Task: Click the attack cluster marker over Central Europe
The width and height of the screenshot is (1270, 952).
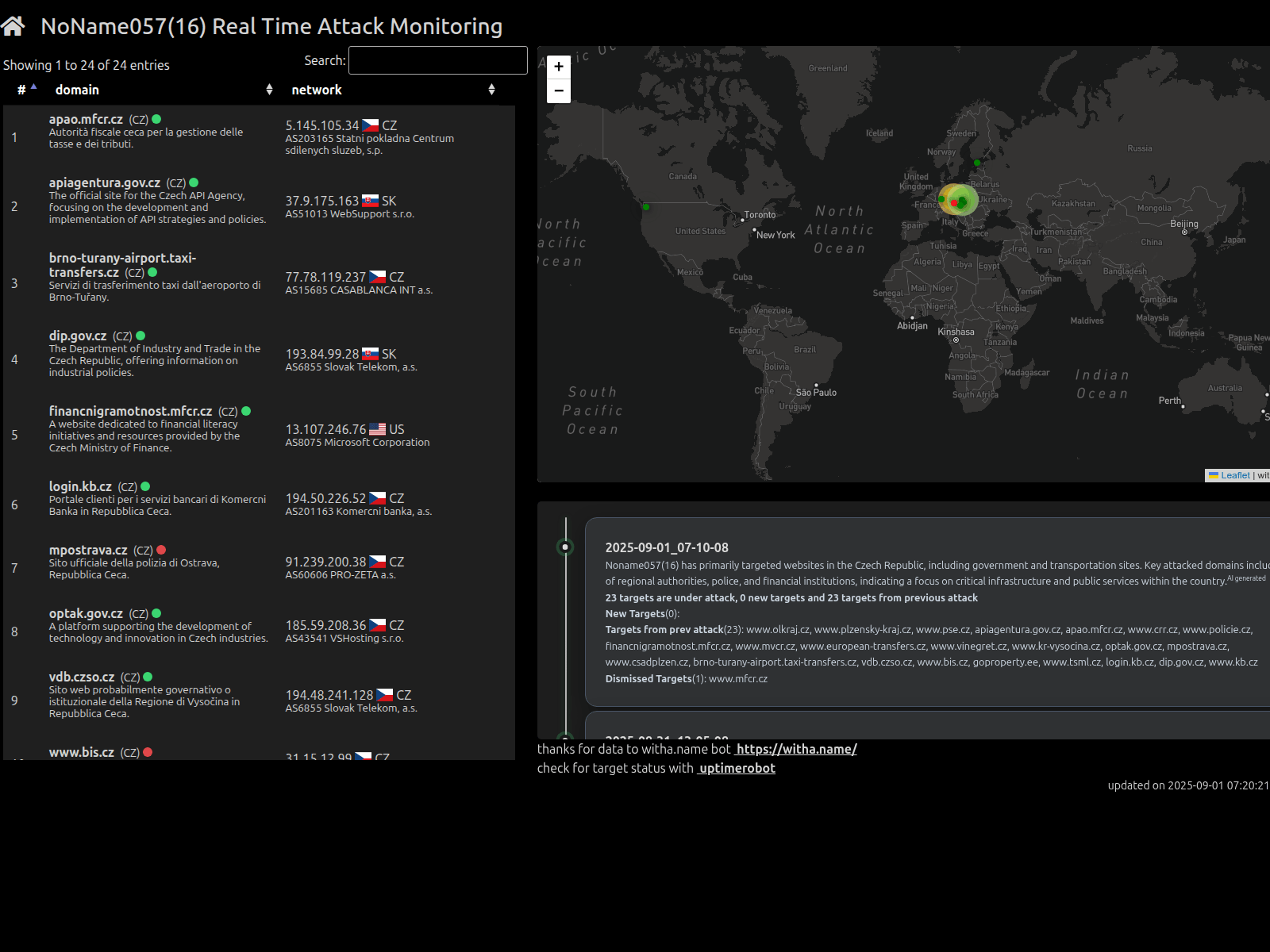Action: (x=957, y=200)
